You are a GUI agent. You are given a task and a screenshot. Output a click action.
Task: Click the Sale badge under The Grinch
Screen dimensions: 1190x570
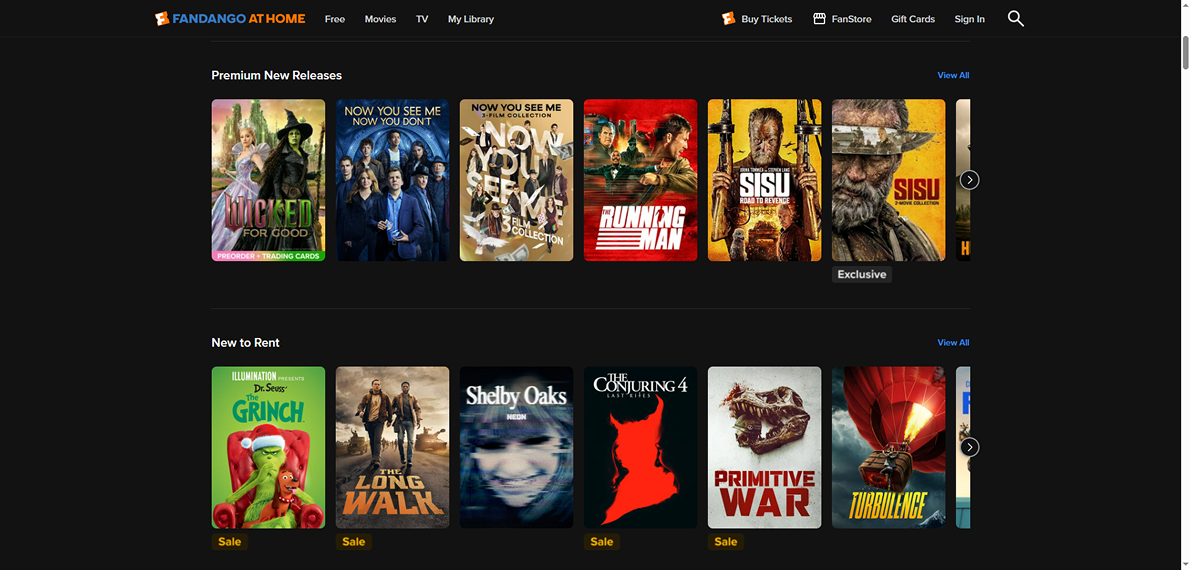229,541
